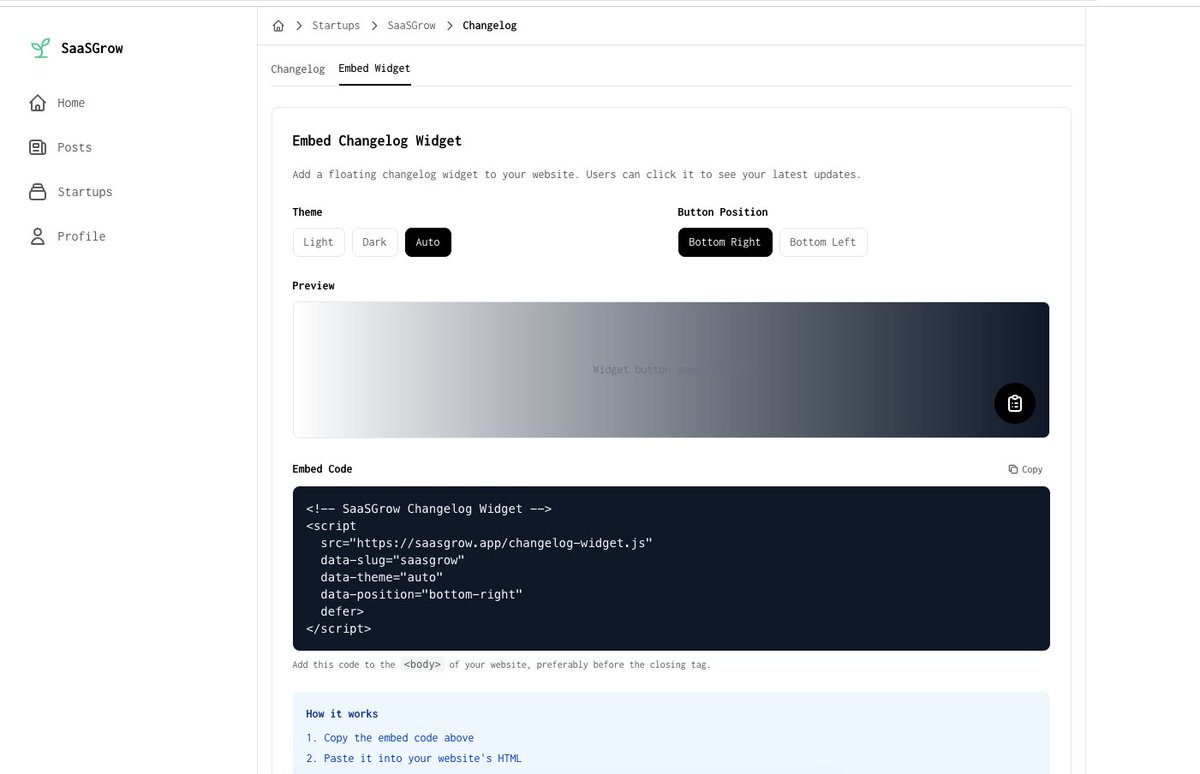Screen dimensions: 1200x774
Task: Click the "Button Position" section label
Action: [723, 212]
